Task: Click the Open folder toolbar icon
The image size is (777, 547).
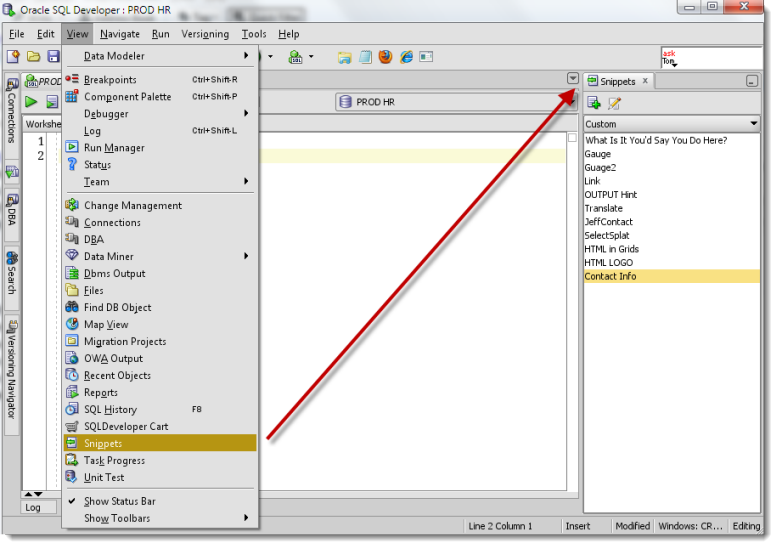Action: [x=34, y=56]
